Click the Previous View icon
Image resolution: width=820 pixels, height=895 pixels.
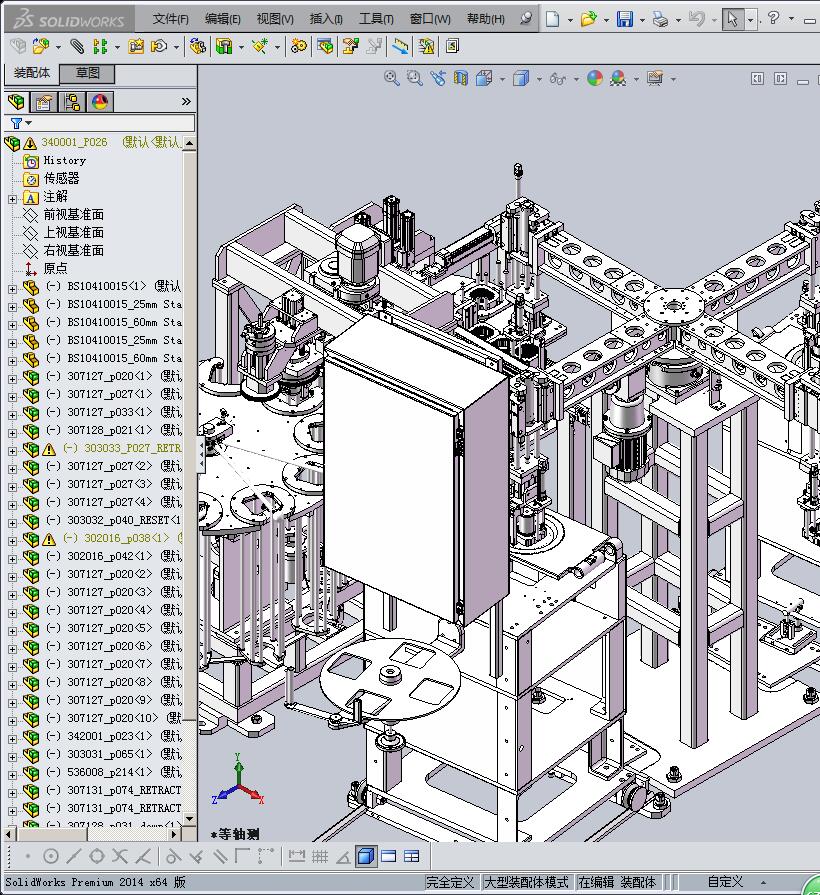438,78
